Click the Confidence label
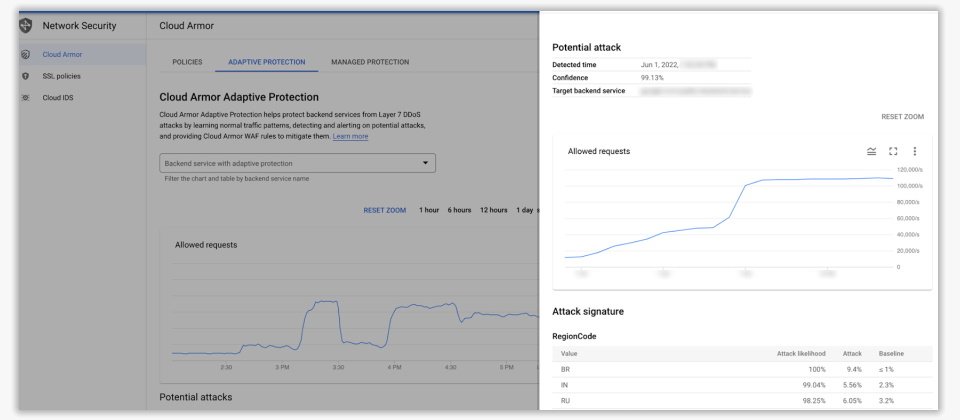 (570, 78)
